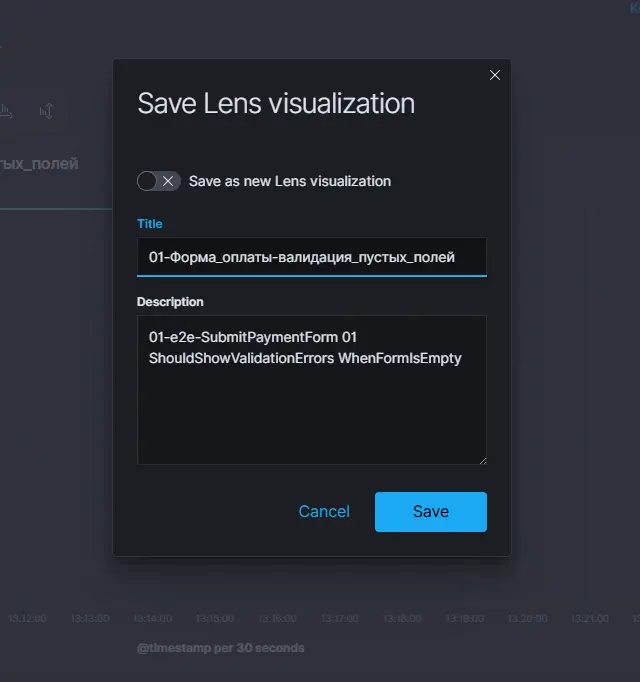Click the background panel title ending 'тых_полей'

[40, 163]
